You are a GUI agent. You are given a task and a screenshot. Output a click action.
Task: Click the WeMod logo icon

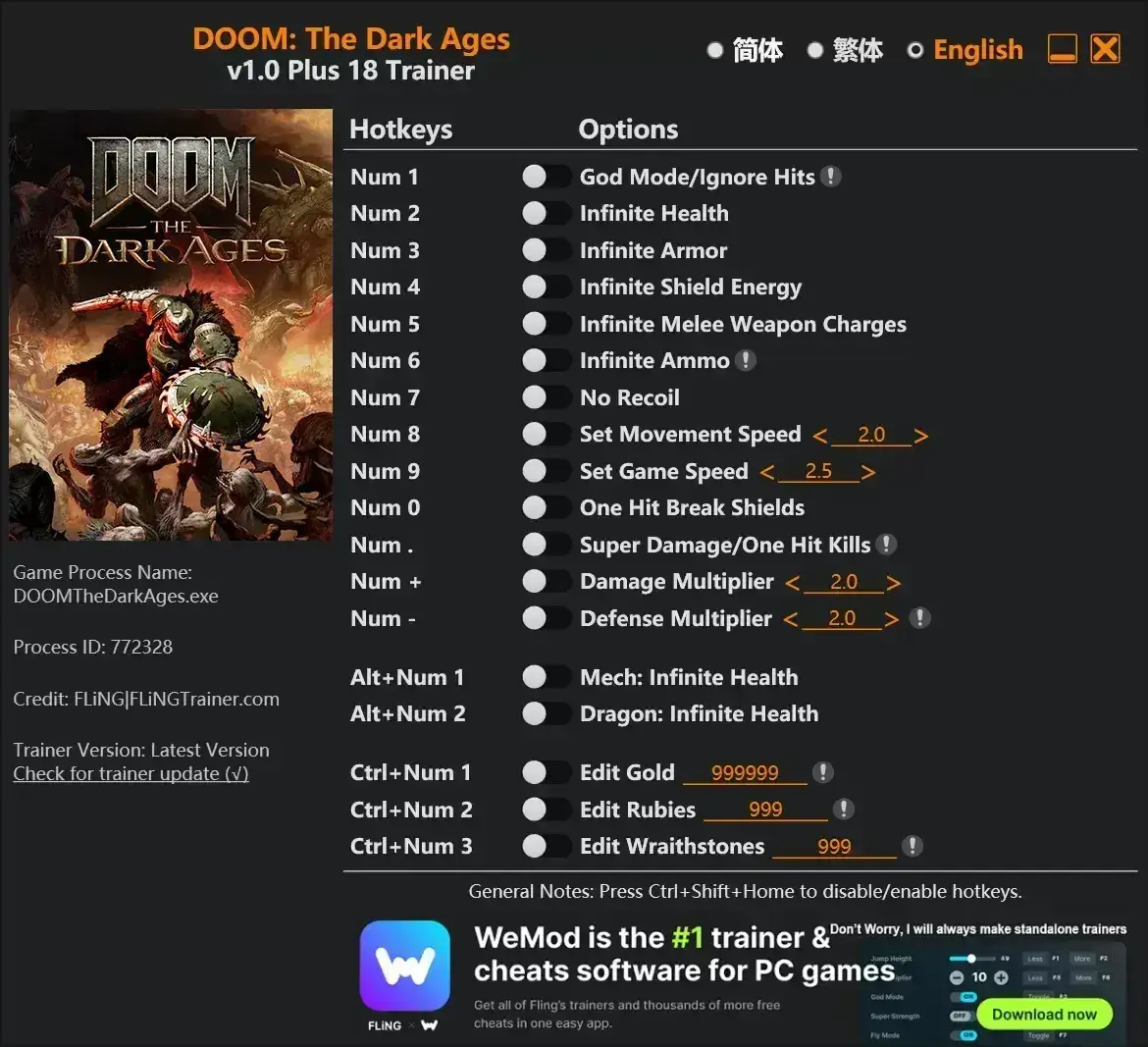pyautogui.click(x=404, y=967)
